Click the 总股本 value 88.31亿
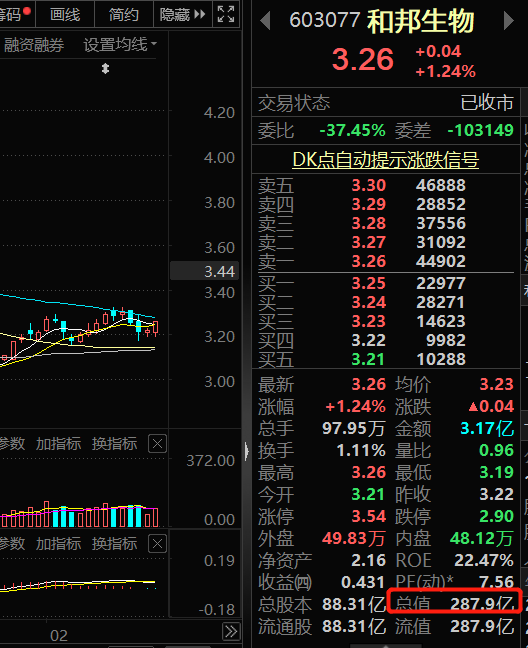The height and width of the screenshot is (648, 528). coord(354,605)
